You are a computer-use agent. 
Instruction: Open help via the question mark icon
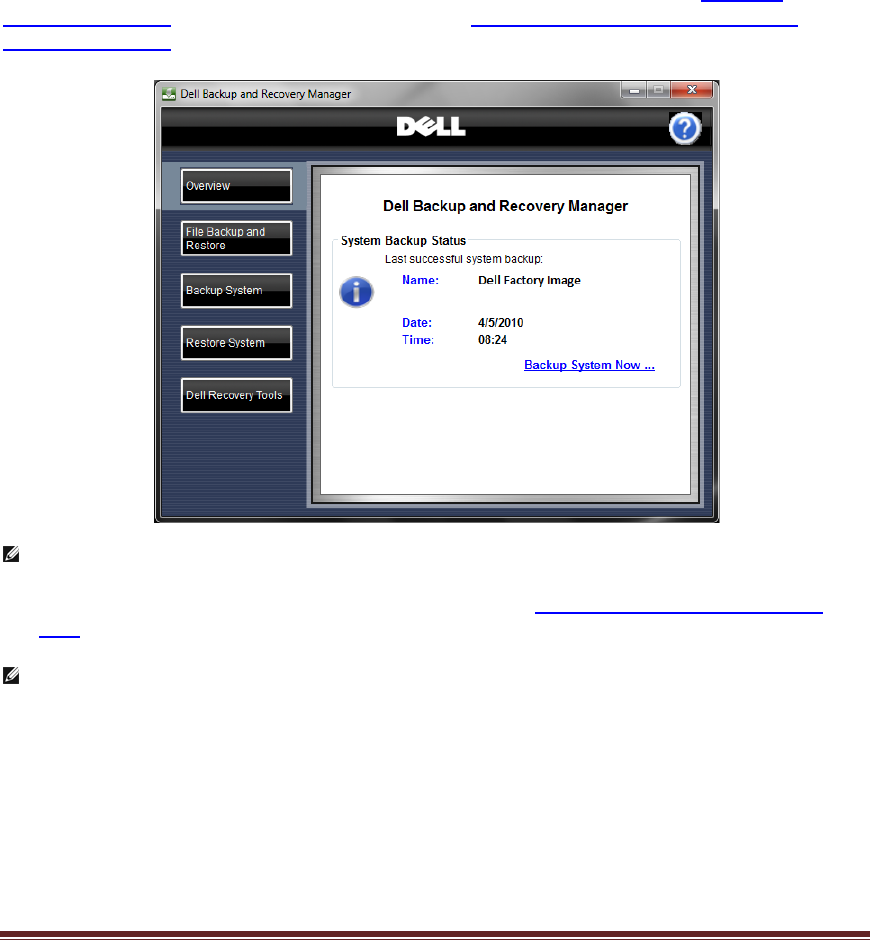685,128
